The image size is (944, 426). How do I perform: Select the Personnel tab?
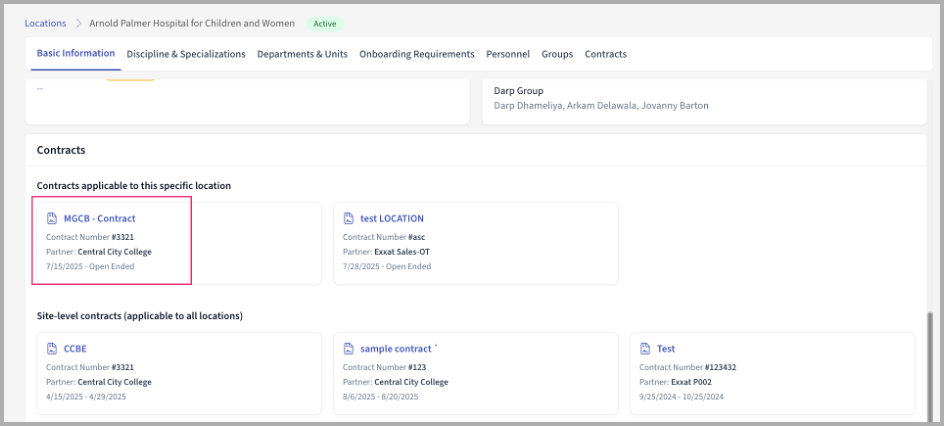508,54
